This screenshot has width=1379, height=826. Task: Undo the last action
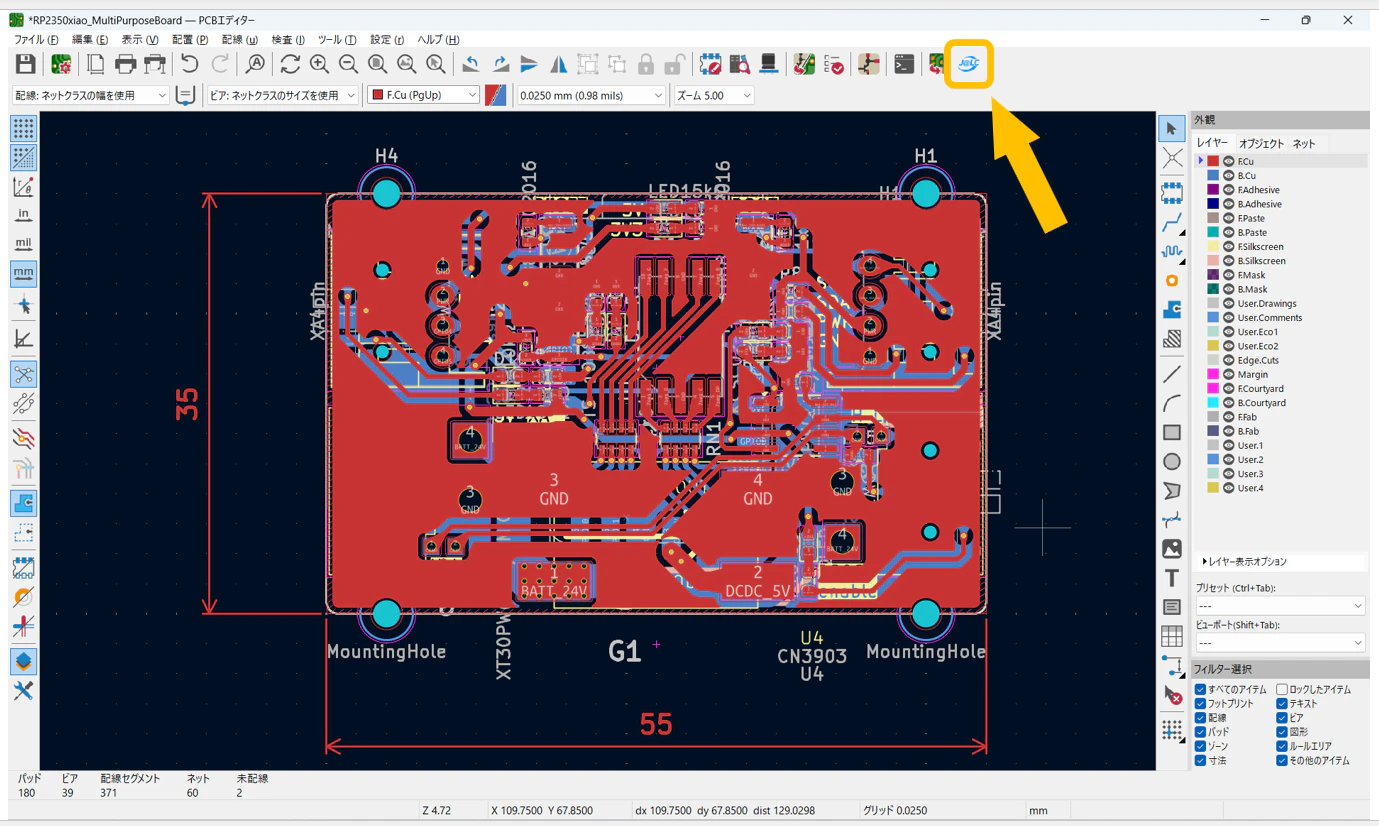point(190,64)
